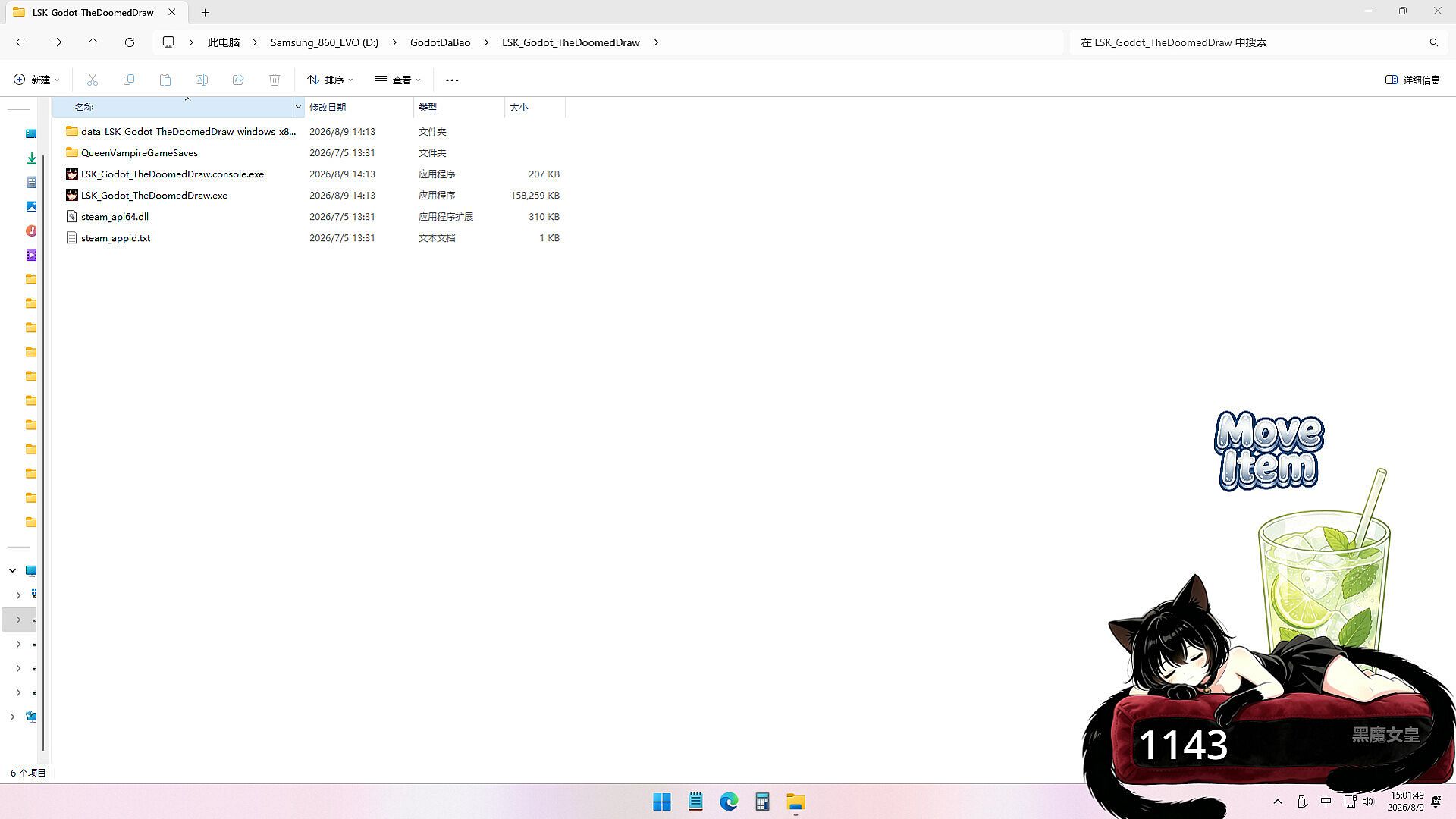Open Videos from the navigation pane
The width and height of the screenshot is (1456, 819).
tap(31, 255)
